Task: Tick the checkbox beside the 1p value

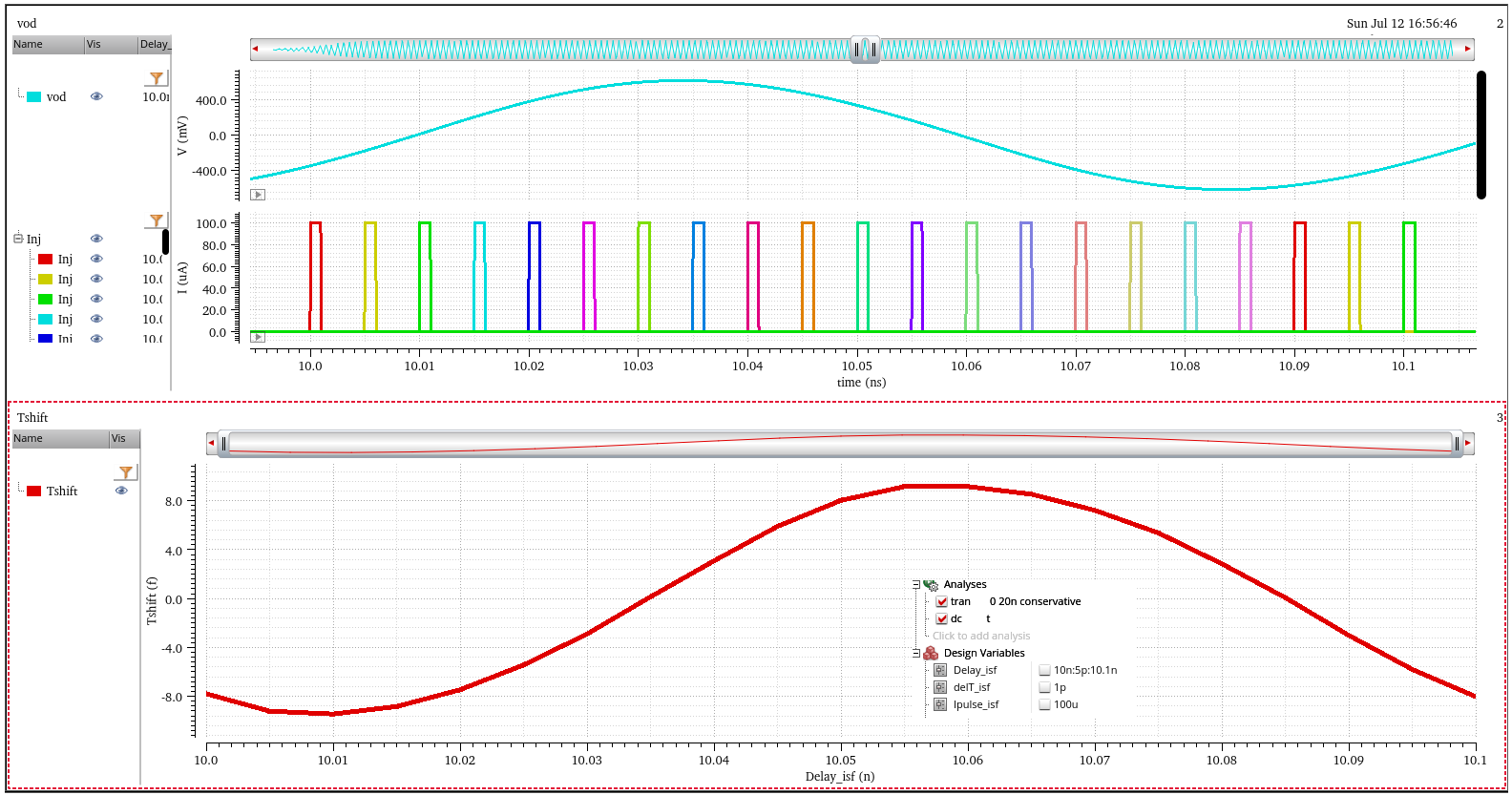Action: coord(1045,687)
